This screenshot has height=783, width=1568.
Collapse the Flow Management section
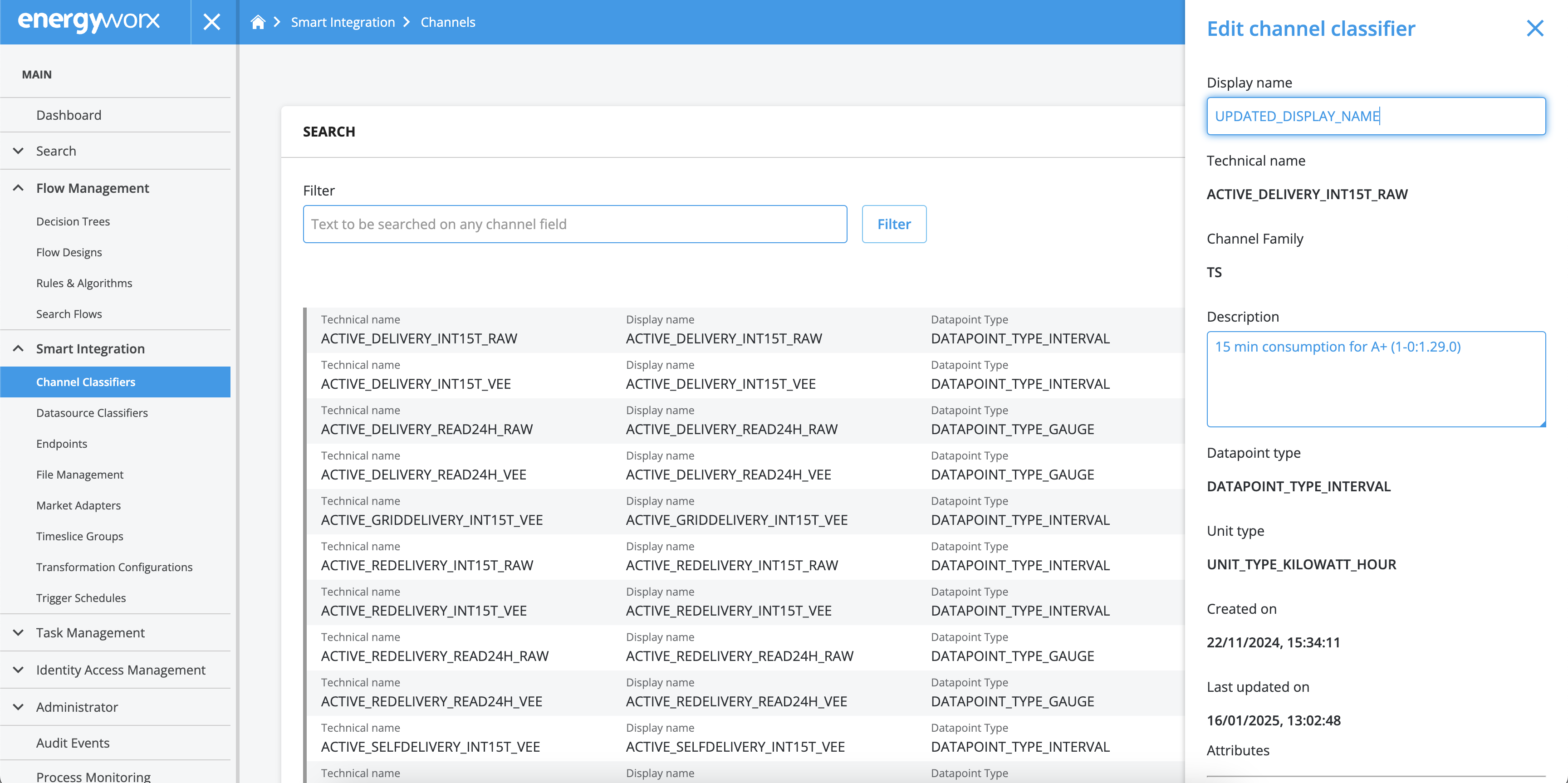click(18, 188)
